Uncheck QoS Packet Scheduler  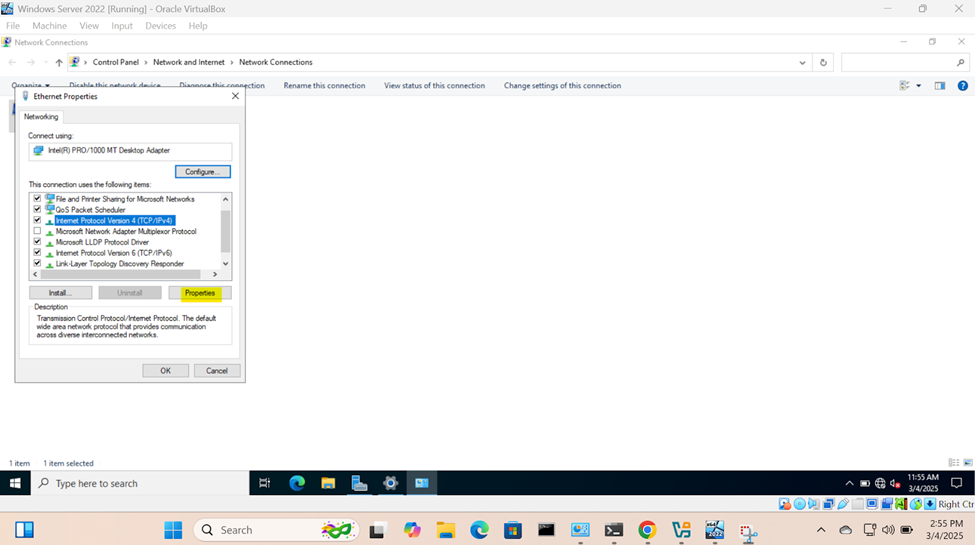pos(37,209)
